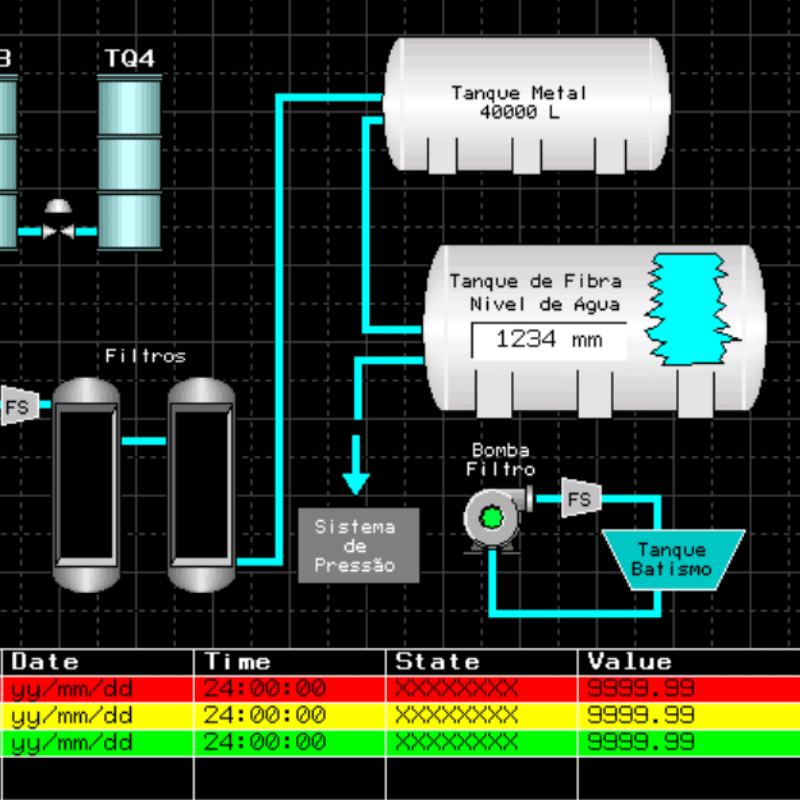Select the yellow row XXXXXXXX state cell

tap(482, 716)
